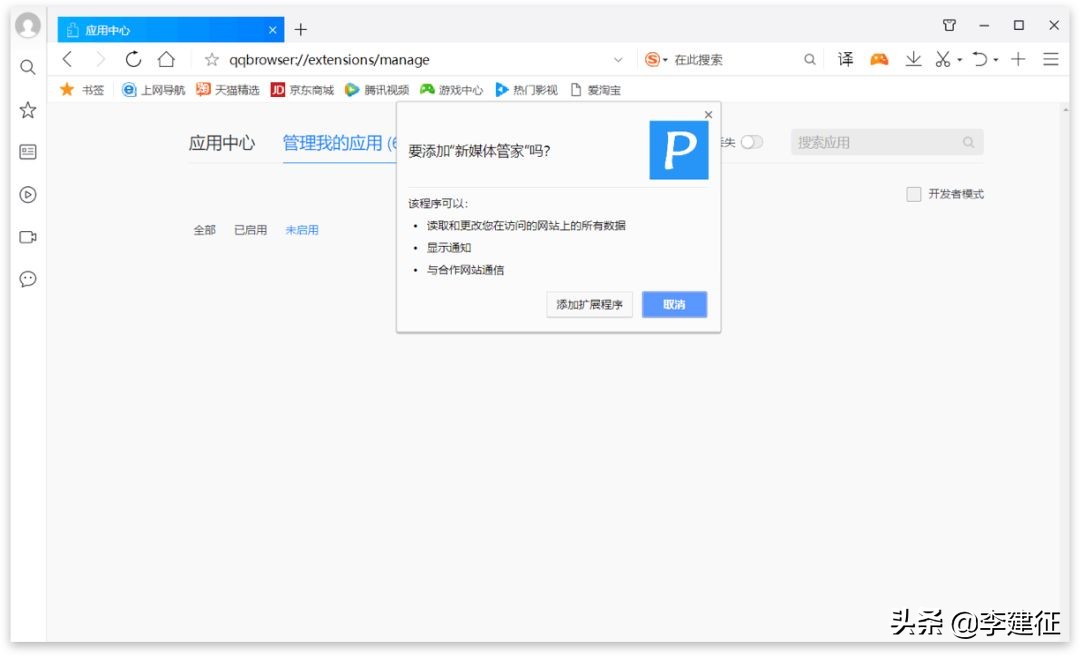Toggle the switch beside the search box
Screen dimensions: 1080x656
click(753, 141)
